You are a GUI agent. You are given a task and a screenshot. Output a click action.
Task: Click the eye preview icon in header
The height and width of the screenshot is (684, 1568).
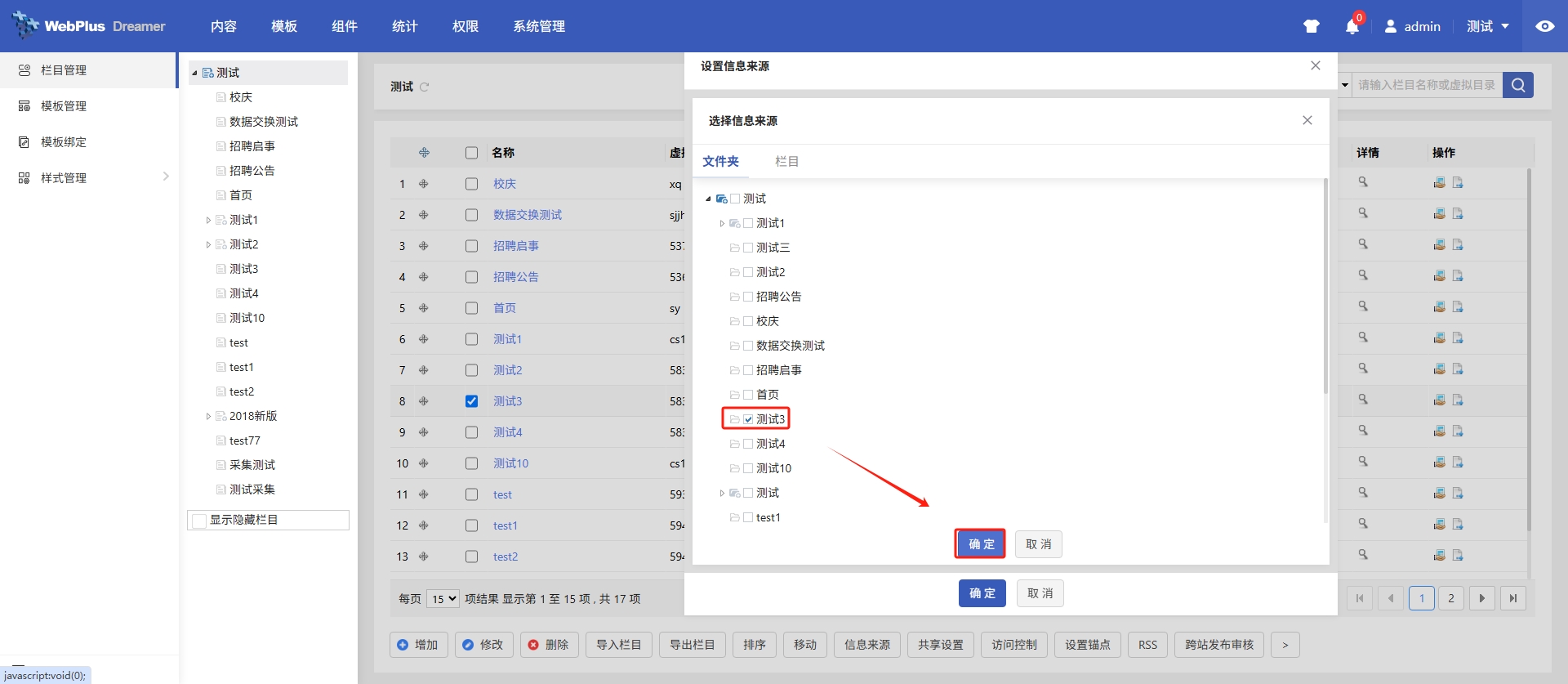(x=1544, y=26)
